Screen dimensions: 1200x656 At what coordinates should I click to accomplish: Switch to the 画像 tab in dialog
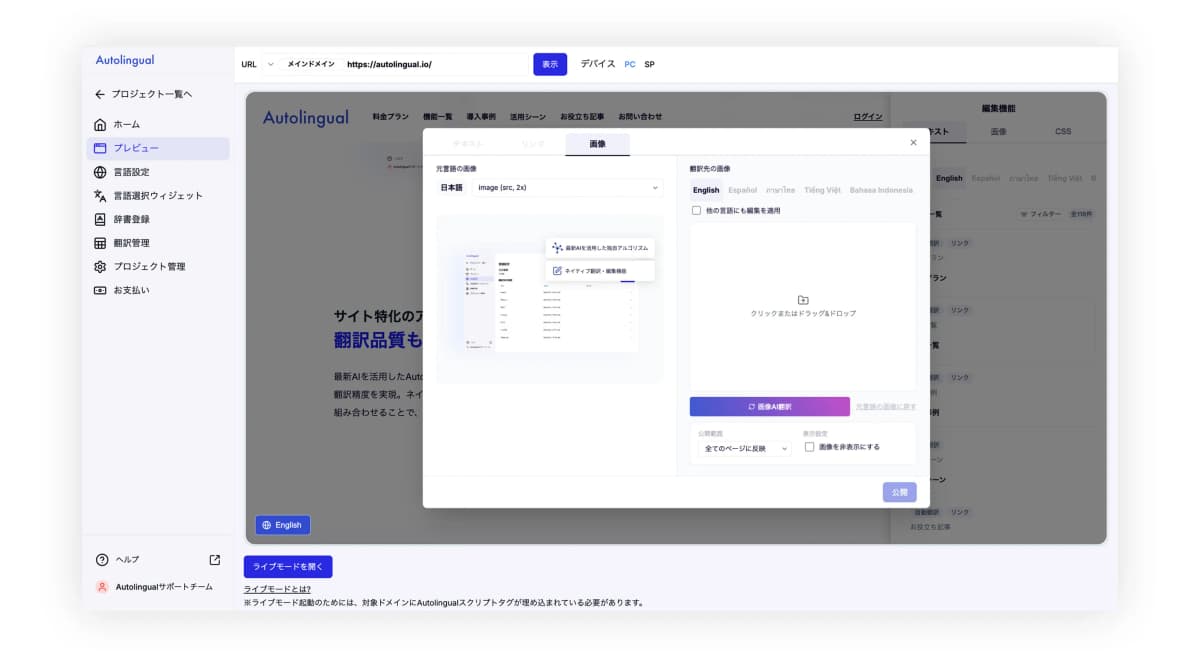tap(597, 144)
